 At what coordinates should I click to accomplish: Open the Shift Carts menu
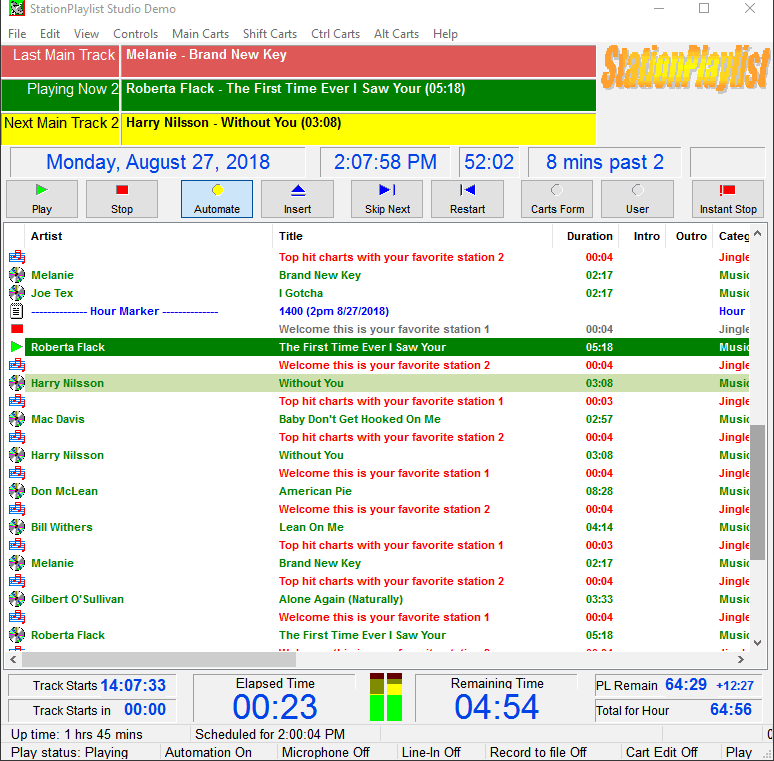tap(270, 34)
